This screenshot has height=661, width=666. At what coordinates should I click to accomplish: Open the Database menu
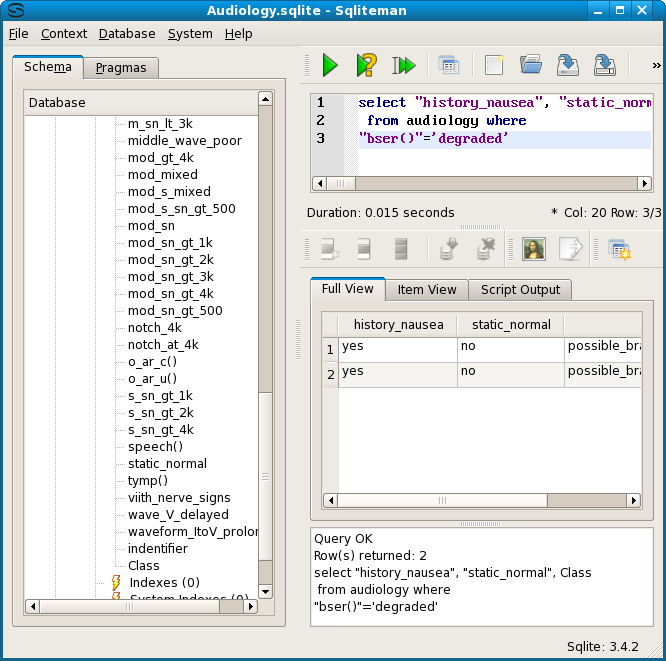(126, 33)
